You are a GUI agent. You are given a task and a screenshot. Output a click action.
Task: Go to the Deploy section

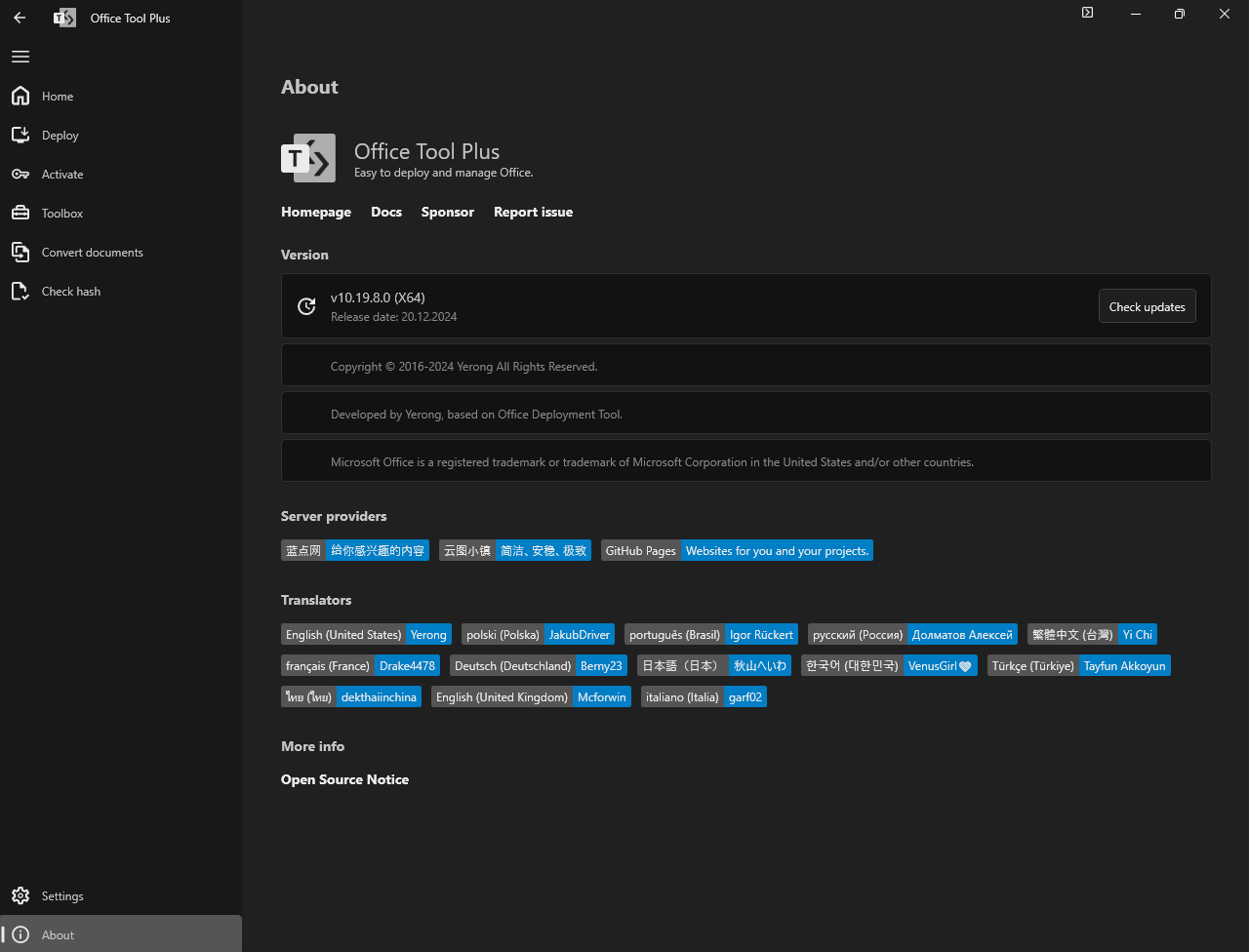point(121,135)
